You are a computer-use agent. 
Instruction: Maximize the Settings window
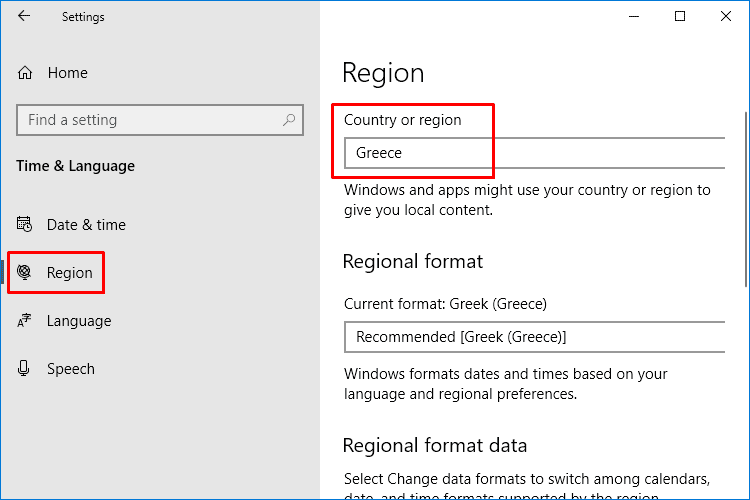(x=680, y=16)
